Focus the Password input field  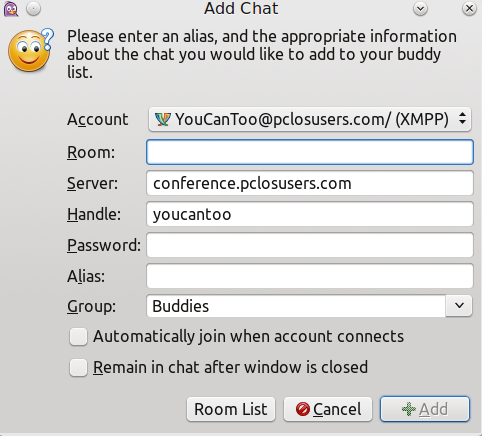click(x=310, y=245)
